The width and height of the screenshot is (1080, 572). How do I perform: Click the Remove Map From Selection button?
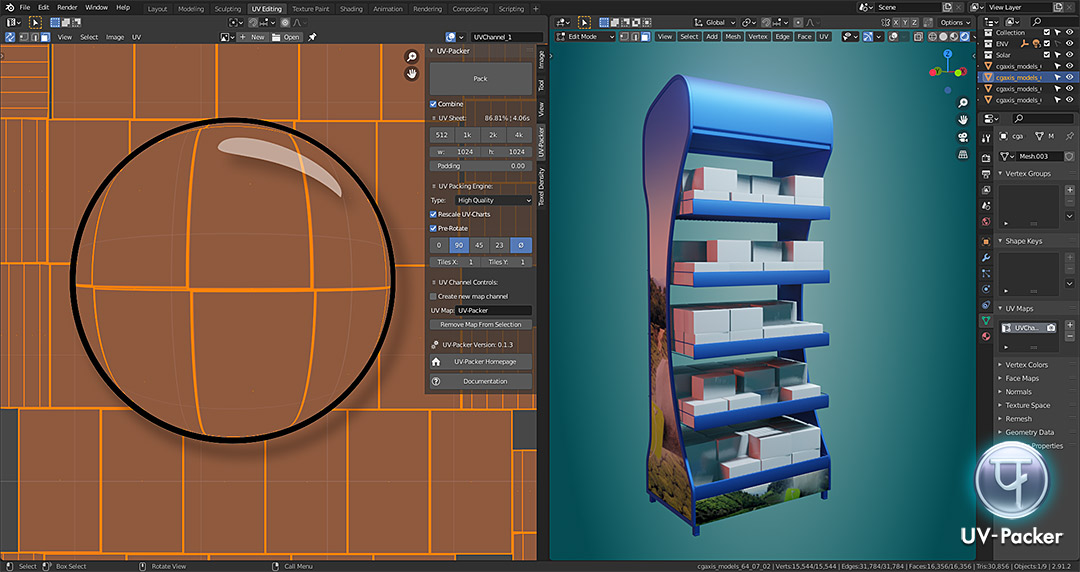pos(481,325)
